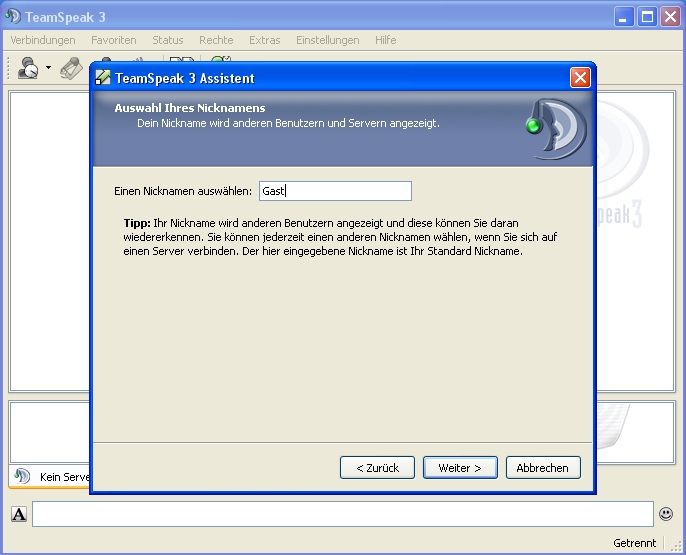Click the Getrennt status text
Screen dimensions: 686x555
[x=634, y=543]
